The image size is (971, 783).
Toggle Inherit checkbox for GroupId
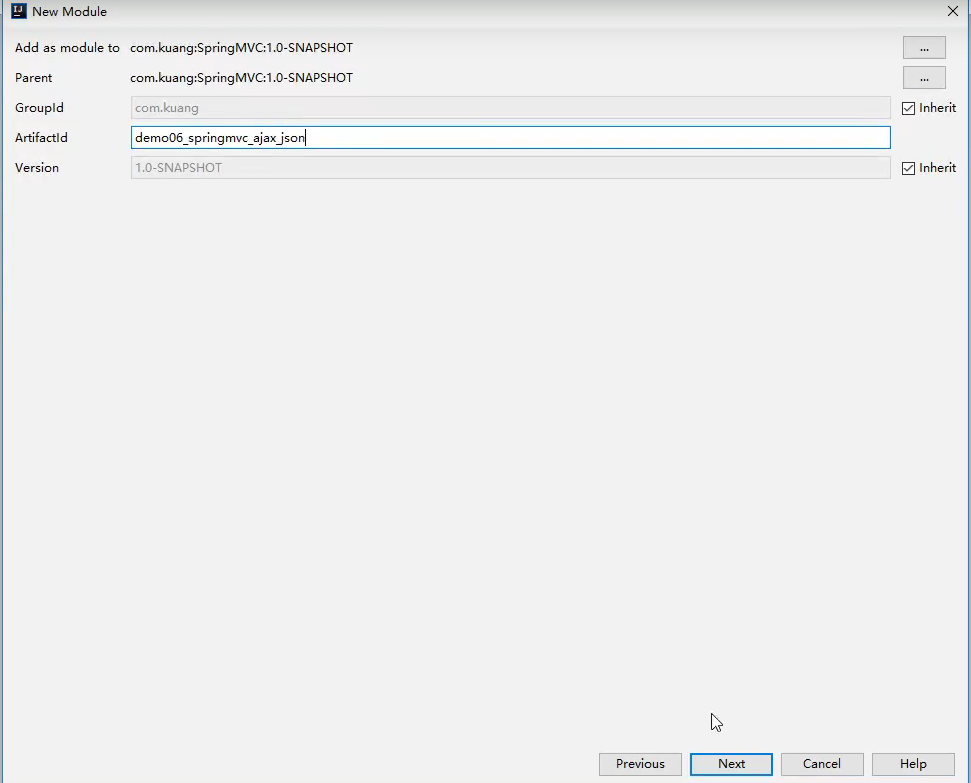908,108
